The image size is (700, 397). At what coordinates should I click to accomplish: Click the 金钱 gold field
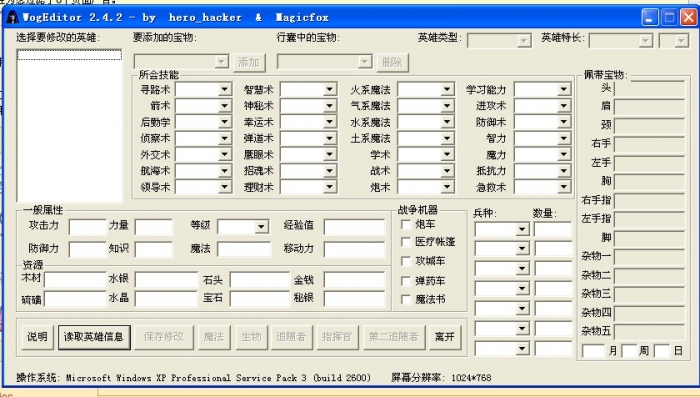(x=354, y=280)
